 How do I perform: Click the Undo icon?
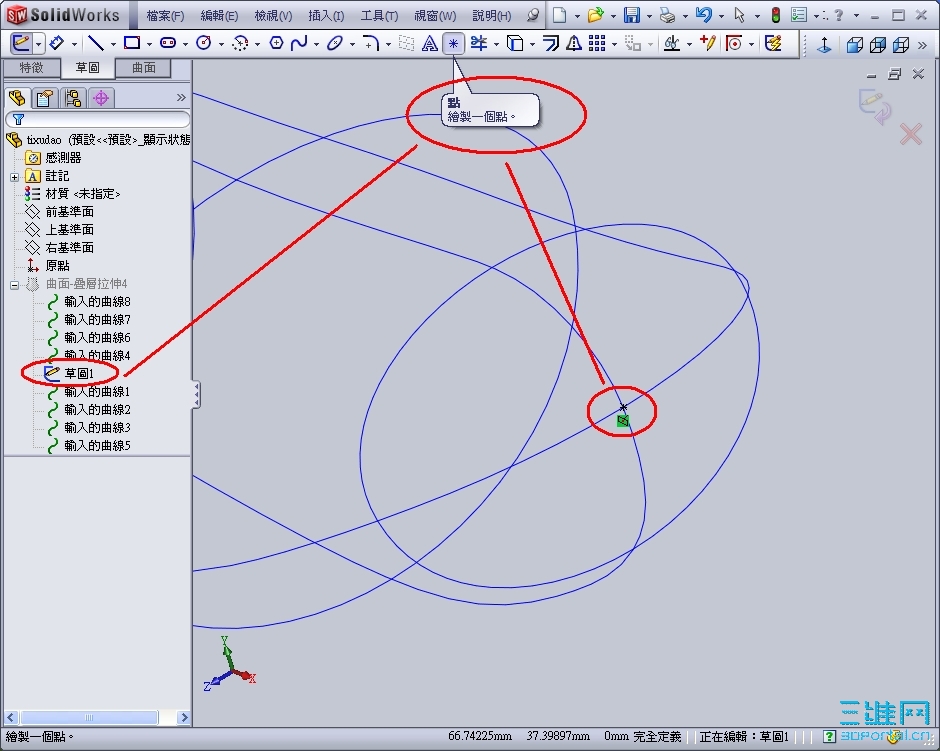(x=704, y=15)
